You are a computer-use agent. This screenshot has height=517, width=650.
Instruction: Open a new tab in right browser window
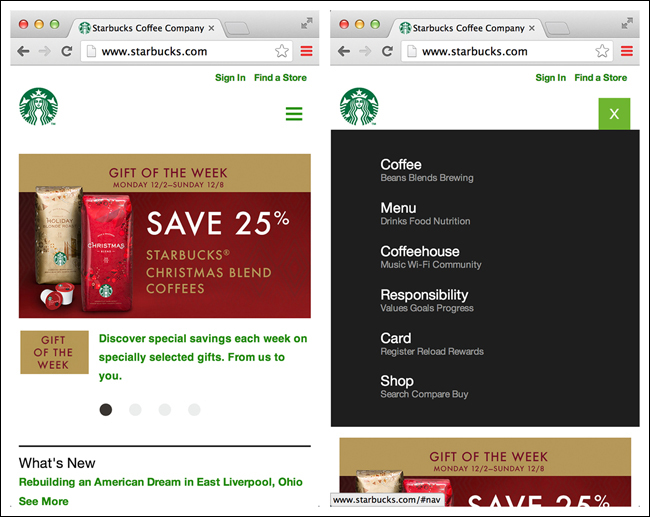tap(557, 29)
